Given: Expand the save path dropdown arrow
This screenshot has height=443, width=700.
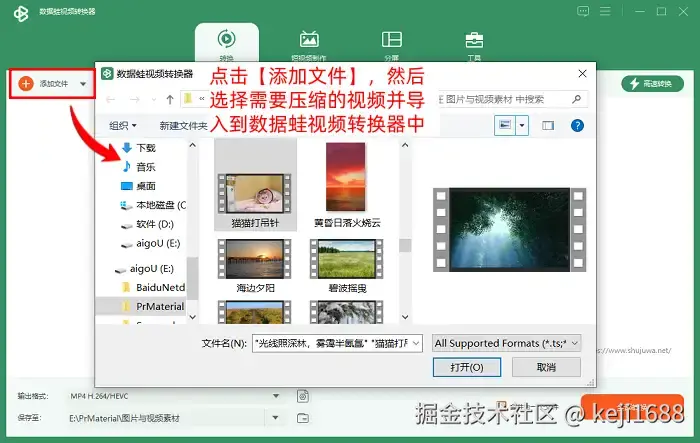Looking at the screenshot, I should (275, 418).
